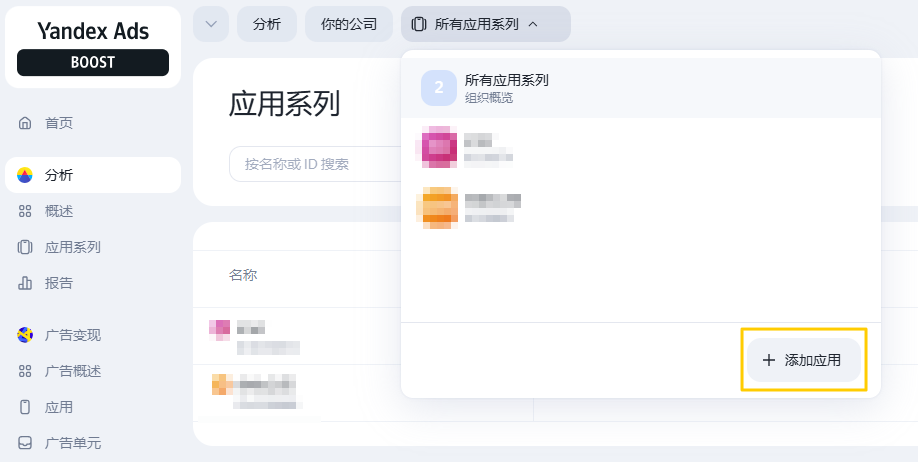Click the inbox icon beside 广告单元
The width and height of the screenshot is (918, 462).
pyautogui.click(x=25, y=443)
